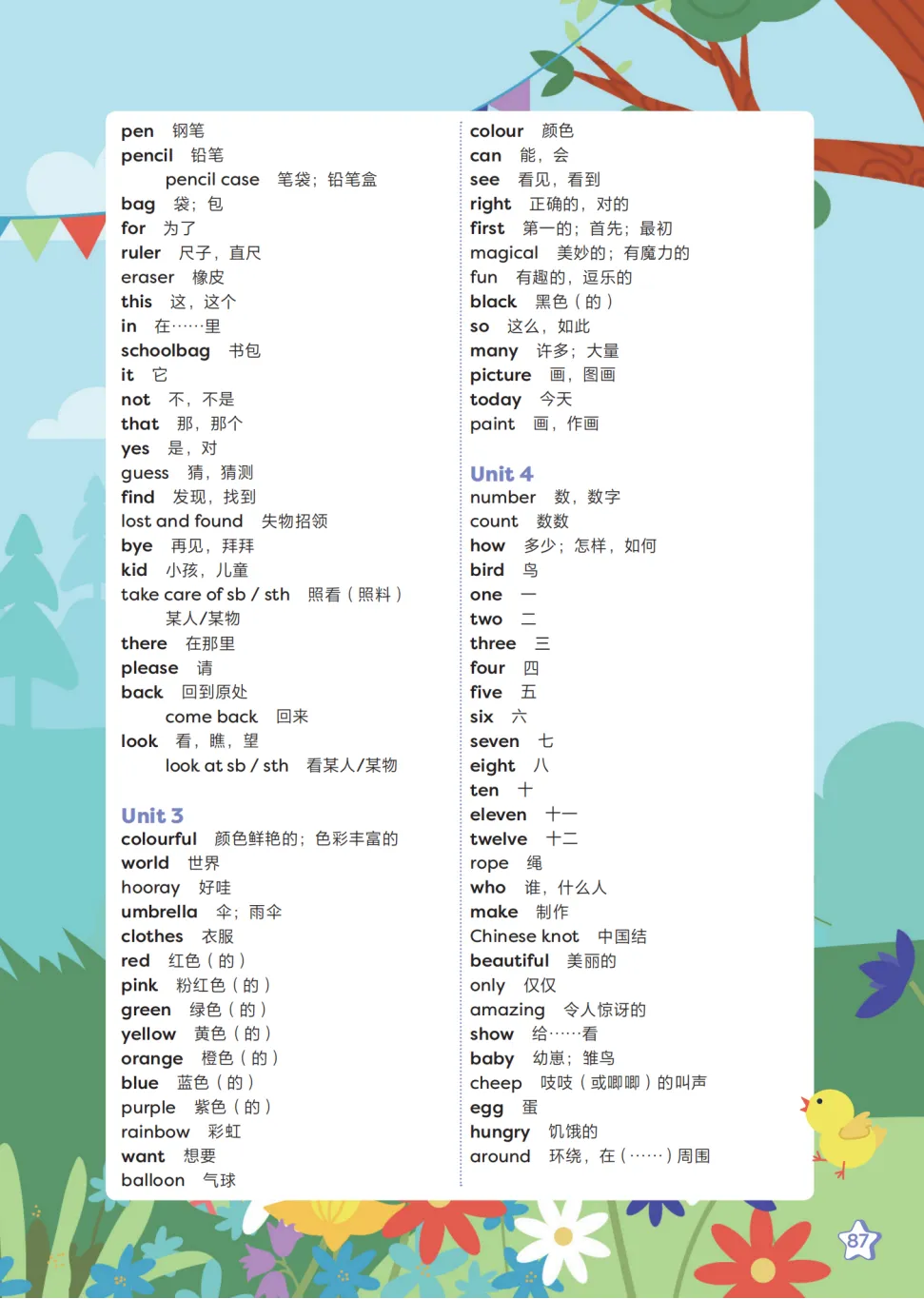Click the word 'today'

coord(496,401)
